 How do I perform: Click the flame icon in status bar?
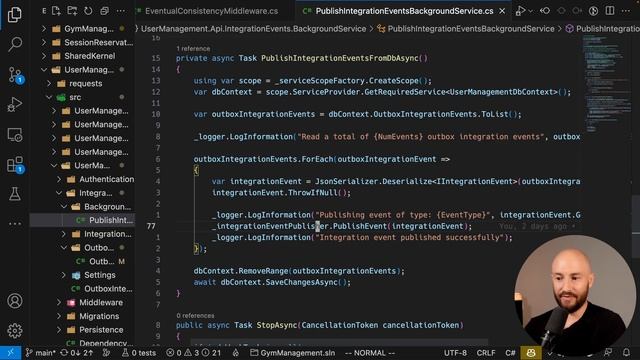click(x=236, y=353)
